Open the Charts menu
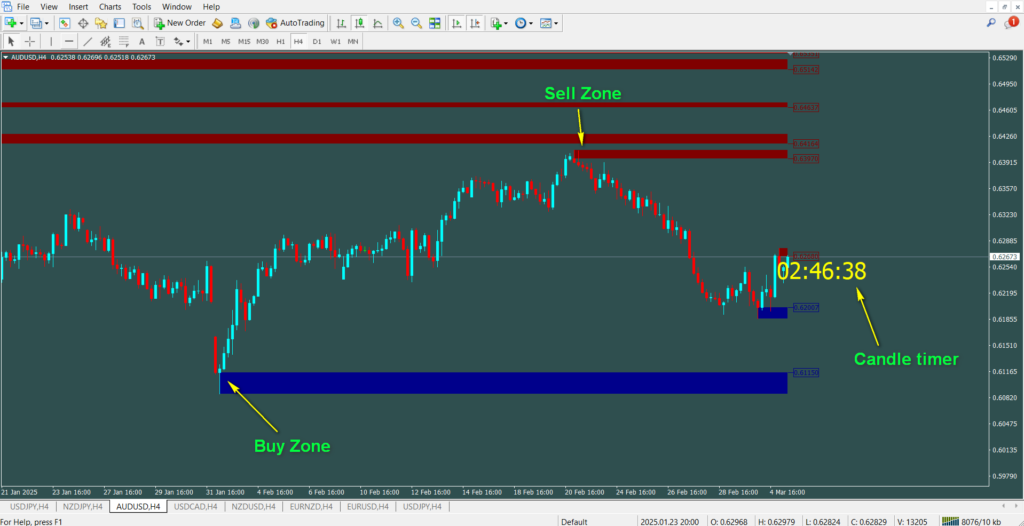 pyautogui.click(x=110, y=7)
